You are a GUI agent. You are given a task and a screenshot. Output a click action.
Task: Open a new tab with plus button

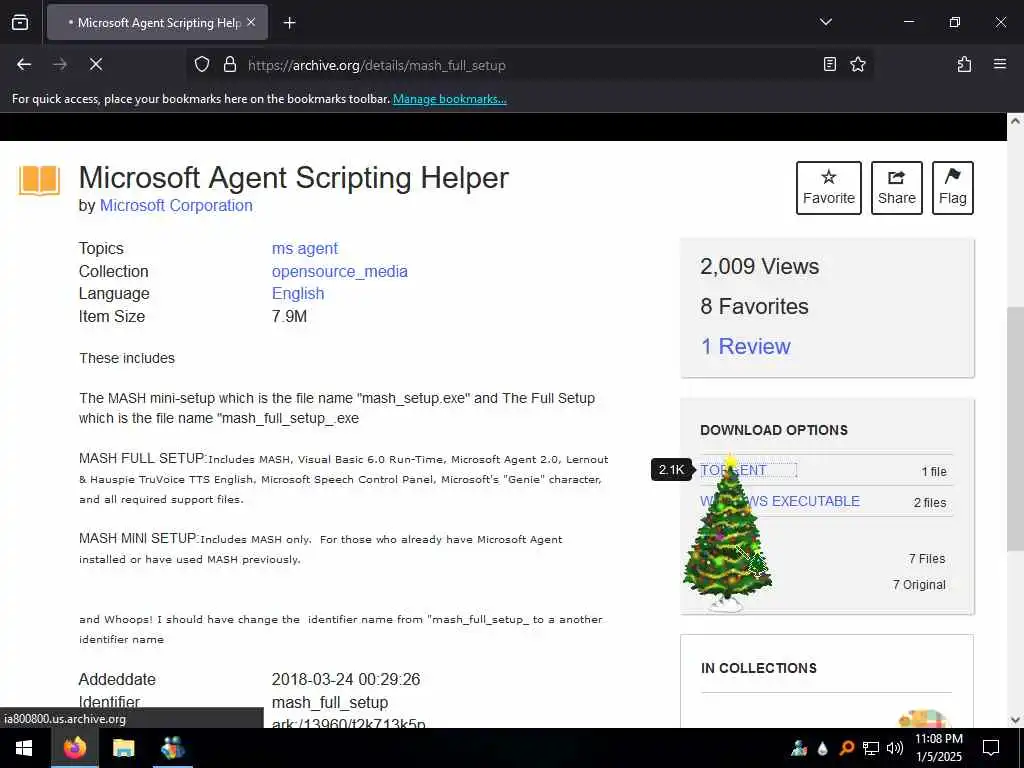pyautogui.click(x=289, y=23)
